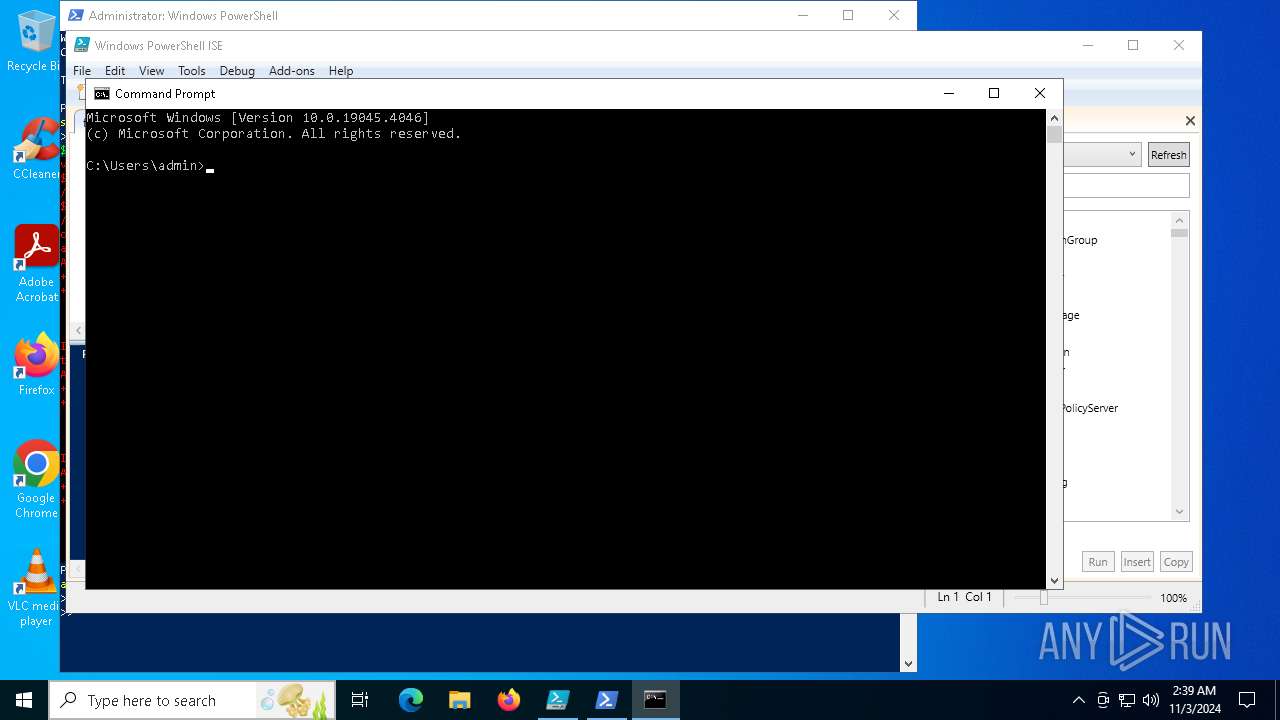Open the Help menu in PowerShell ISE
Image resolution: width=1280 pixels, height=720 pixels.
click(x=341, y=71)
